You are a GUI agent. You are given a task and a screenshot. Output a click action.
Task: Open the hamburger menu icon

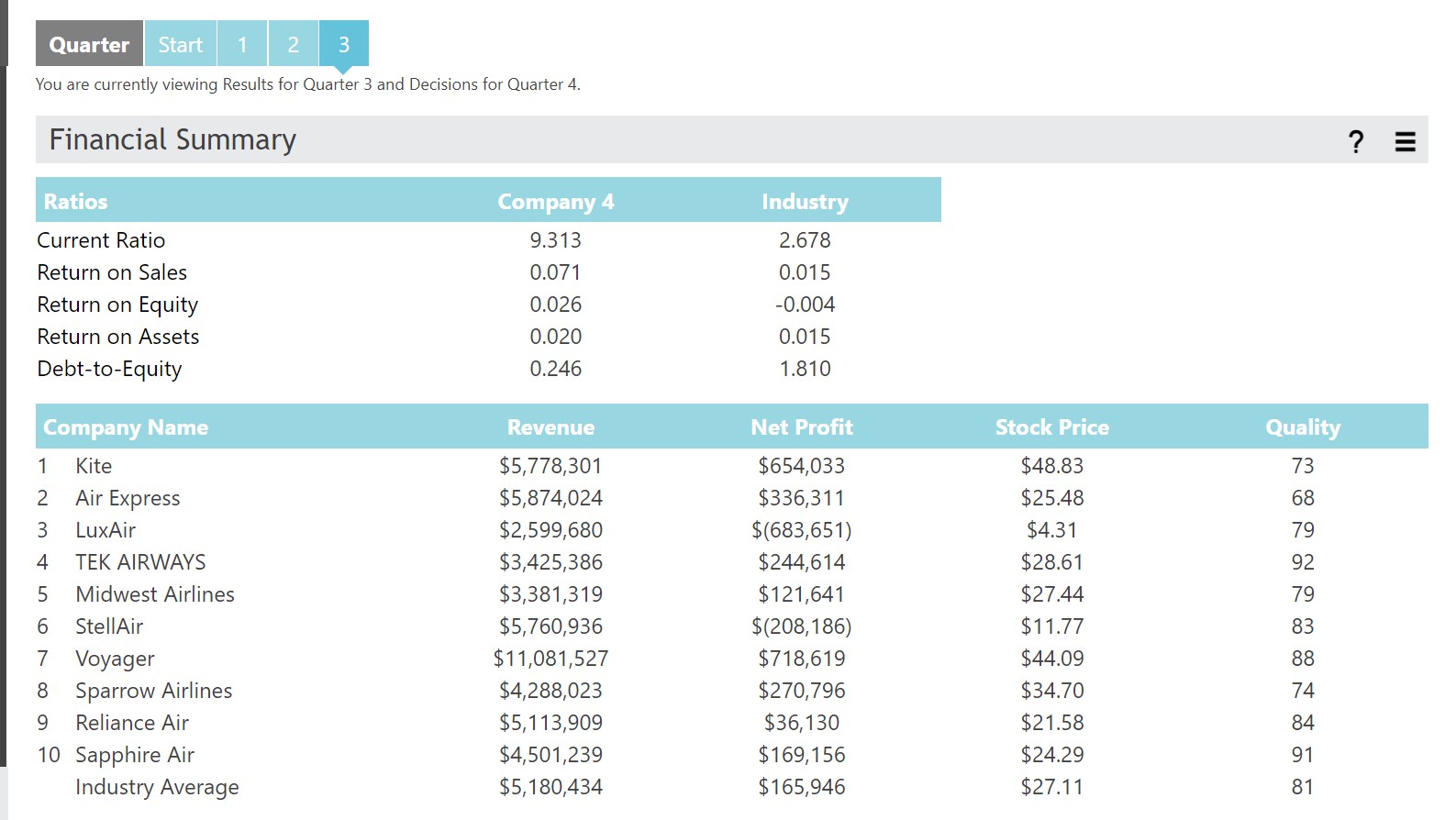[x=1405, y=141]
